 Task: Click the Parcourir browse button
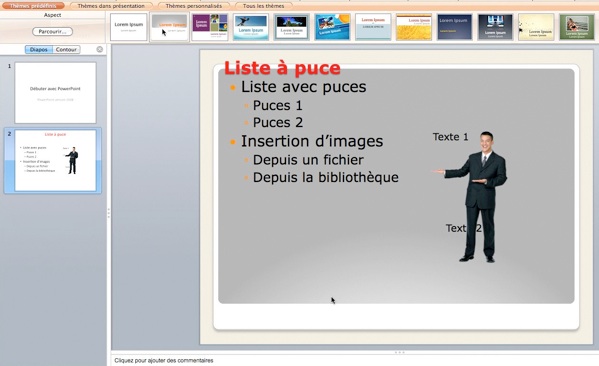click(52, 32)
